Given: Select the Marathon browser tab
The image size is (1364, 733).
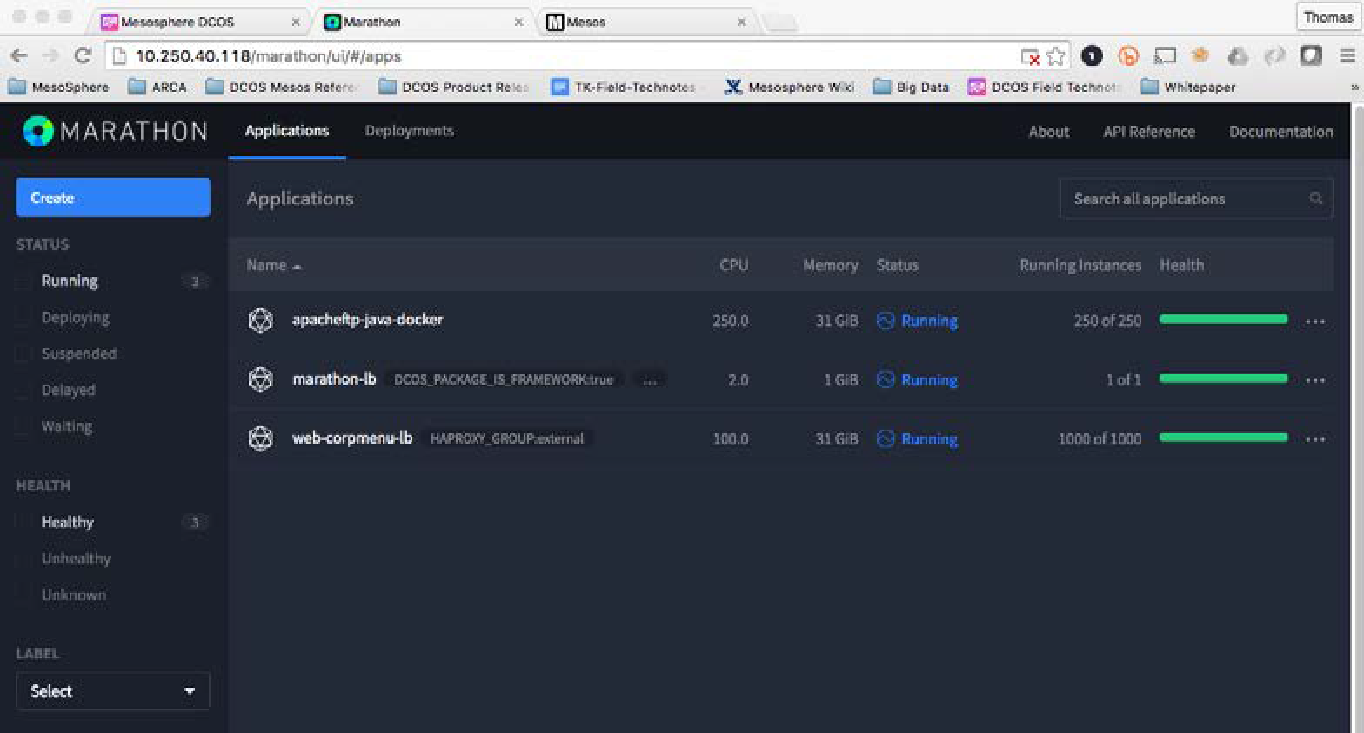Looking at the screenshot, I should [423, 21].
